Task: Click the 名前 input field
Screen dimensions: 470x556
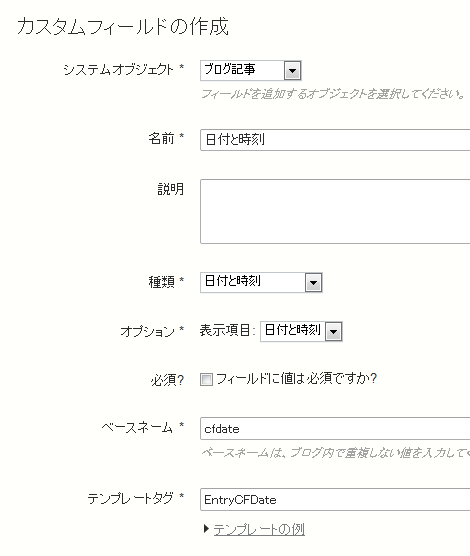Action: point(335,140)
